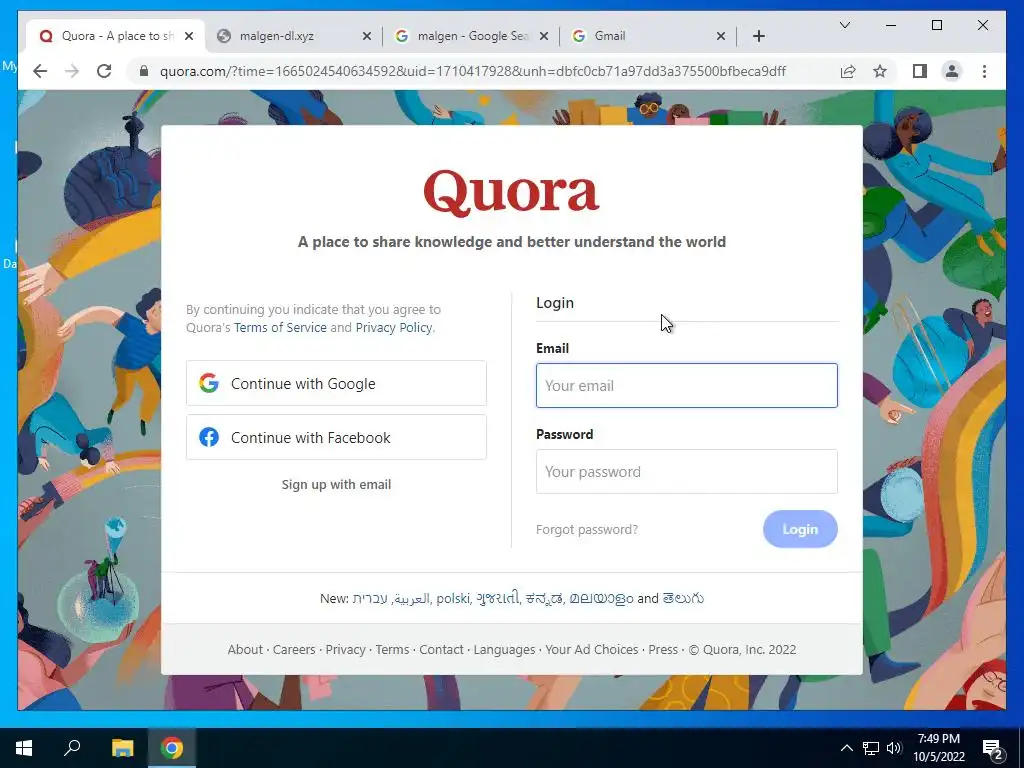Open the network tray icon
This screenshot has height=768, width=1024.
(x=871, y=748)
